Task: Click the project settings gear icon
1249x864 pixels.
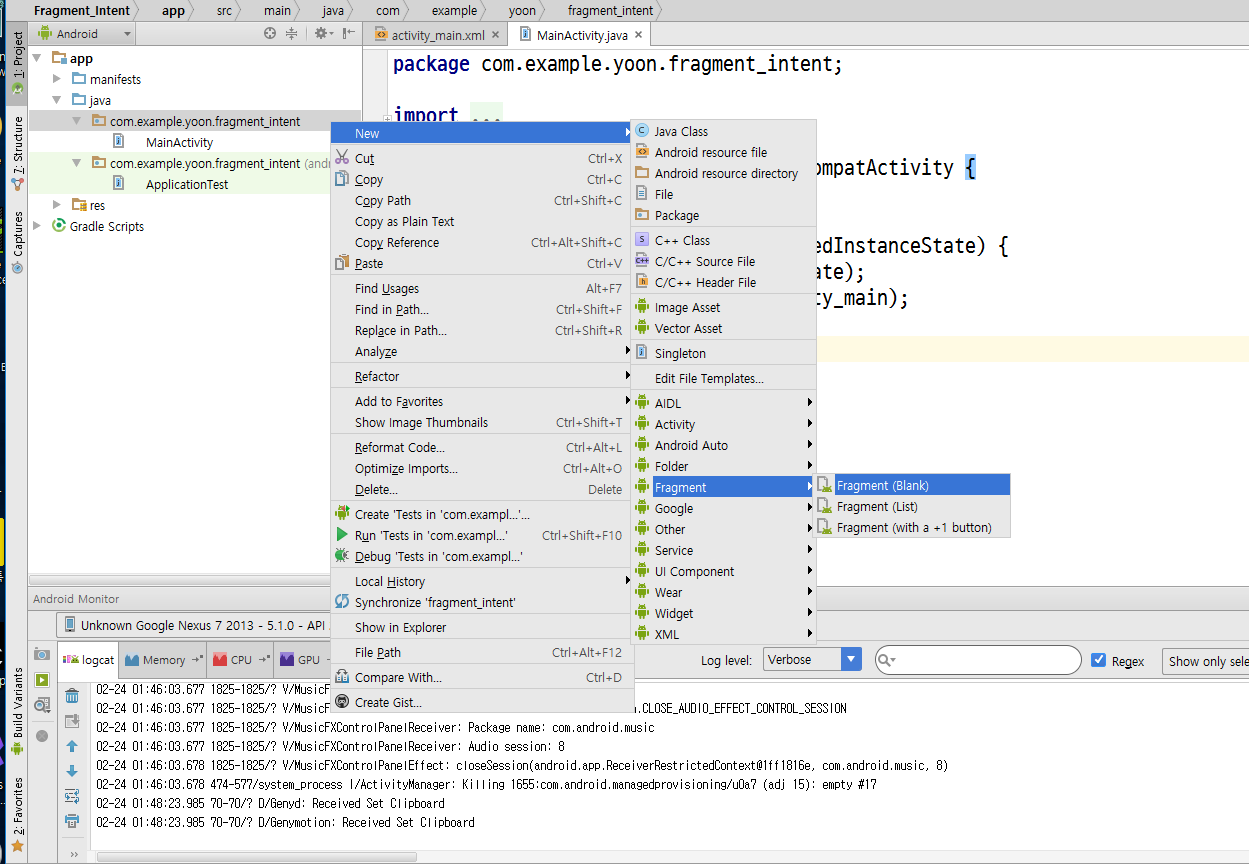Action: [321, 34]
